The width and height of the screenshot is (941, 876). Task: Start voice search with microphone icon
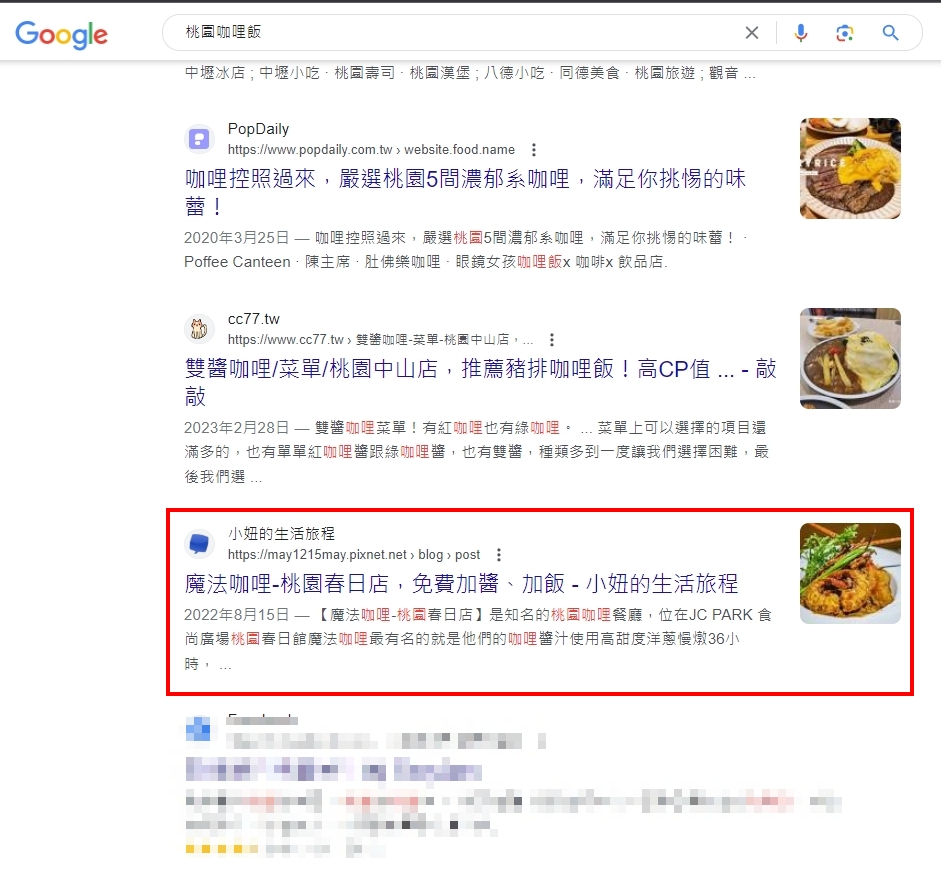801,32
